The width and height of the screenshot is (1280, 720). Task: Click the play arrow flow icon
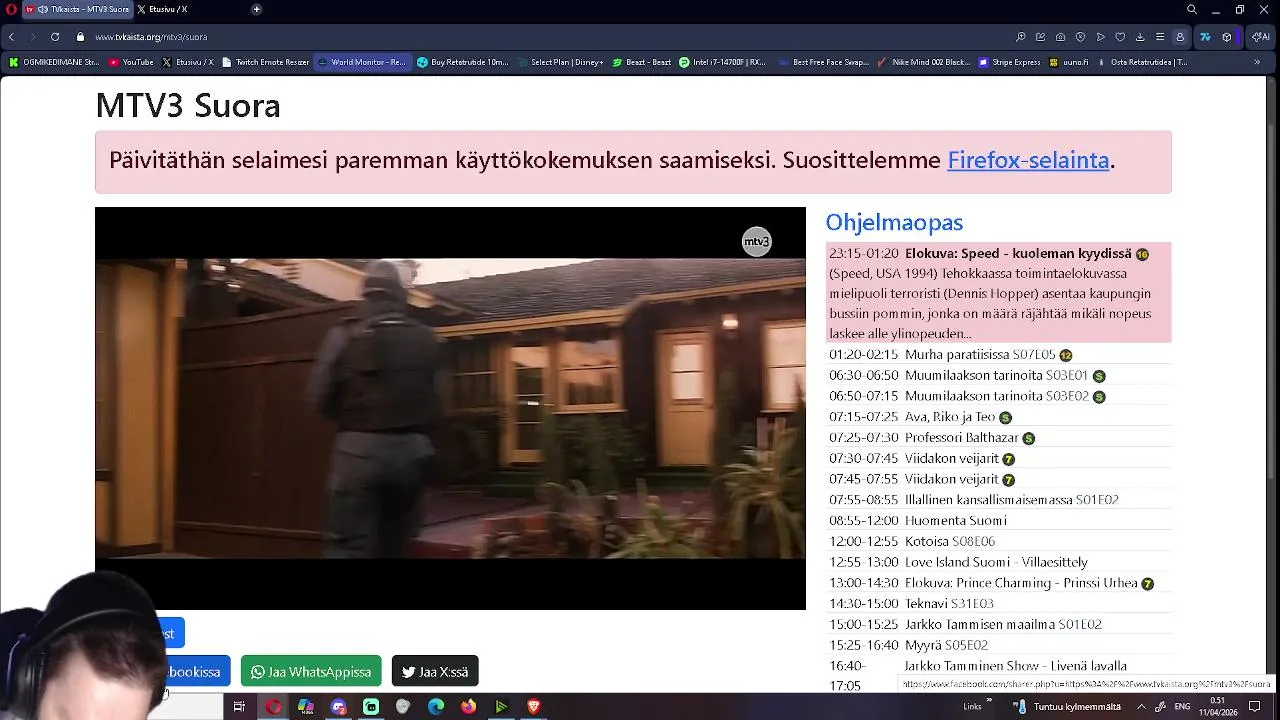pos(1100,37)
